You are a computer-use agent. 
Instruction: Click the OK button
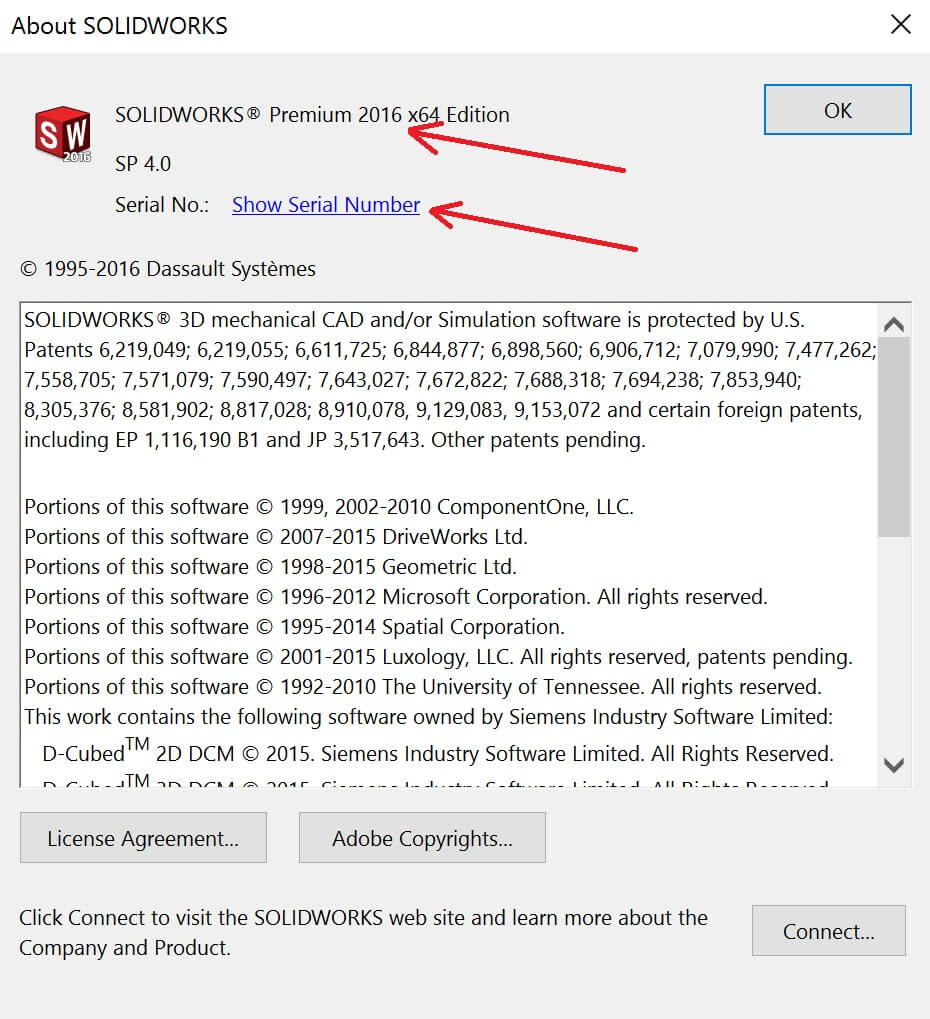click(x=837, y=110)
